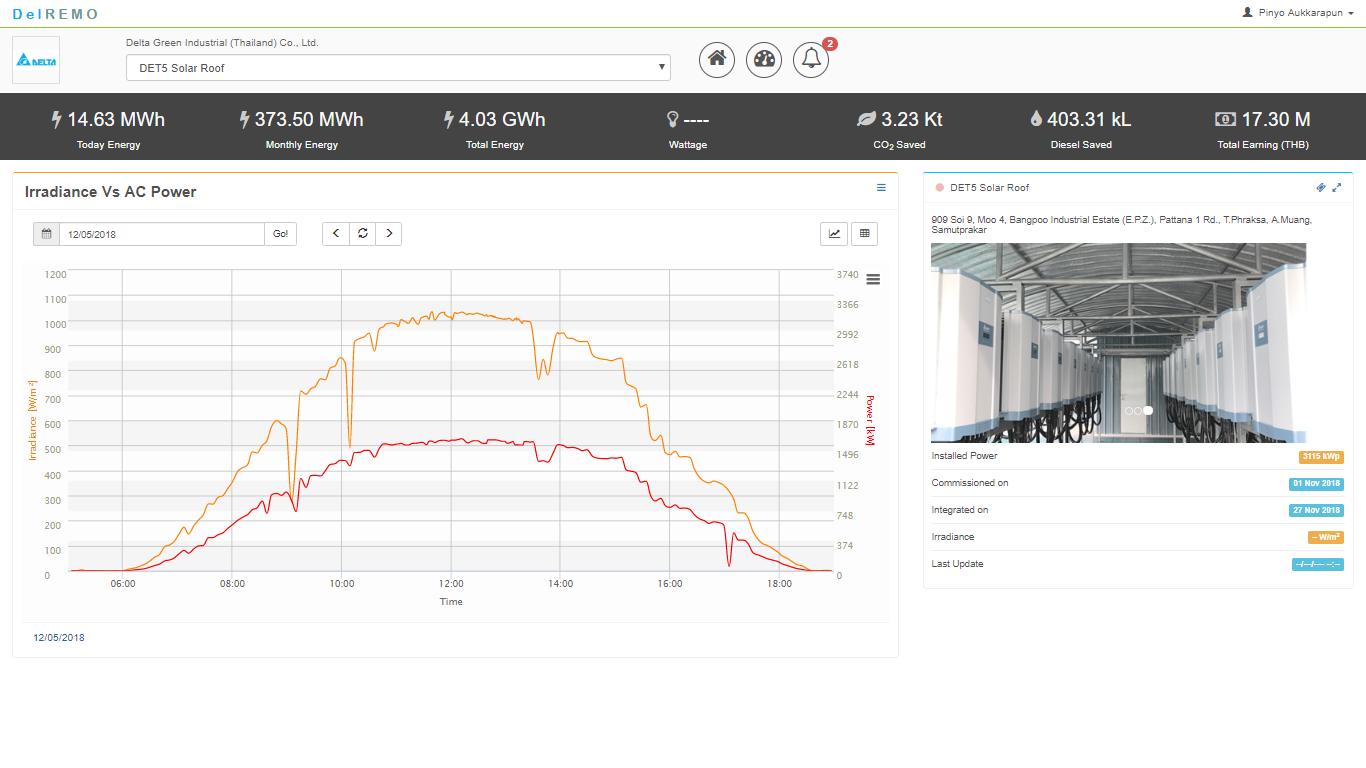Screen dimensions: 1366x768
Task: Click the date input field
Action: 161,234
